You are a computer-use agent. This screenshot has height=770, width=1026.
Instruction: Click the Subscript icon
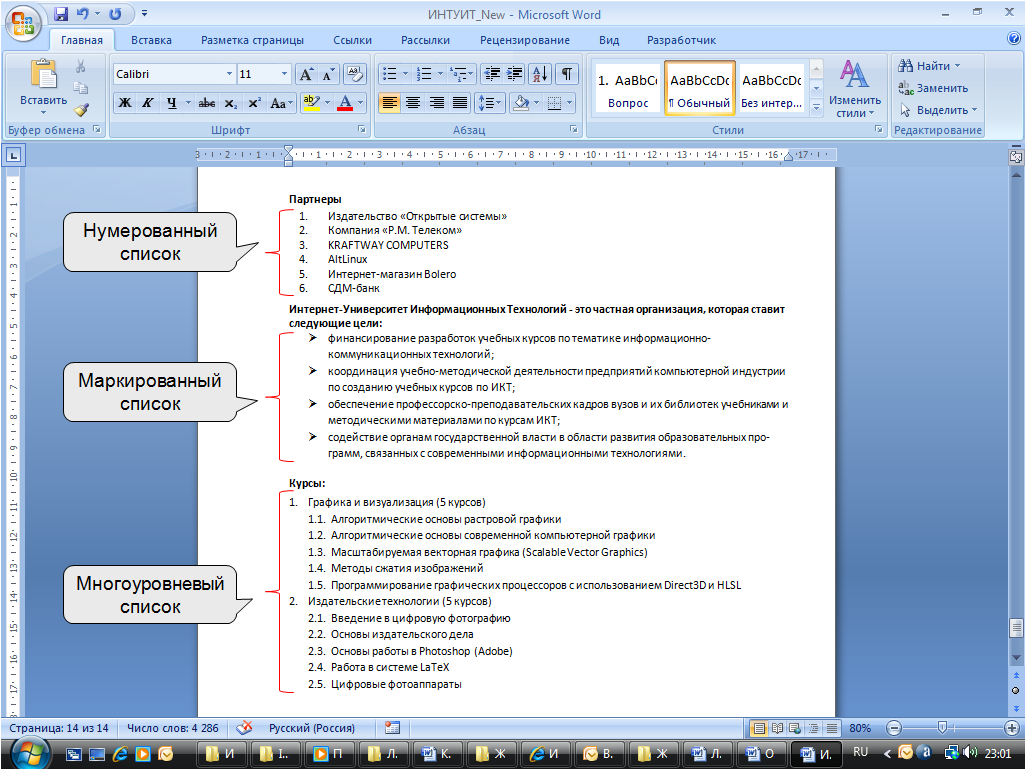tap(231, 103)
